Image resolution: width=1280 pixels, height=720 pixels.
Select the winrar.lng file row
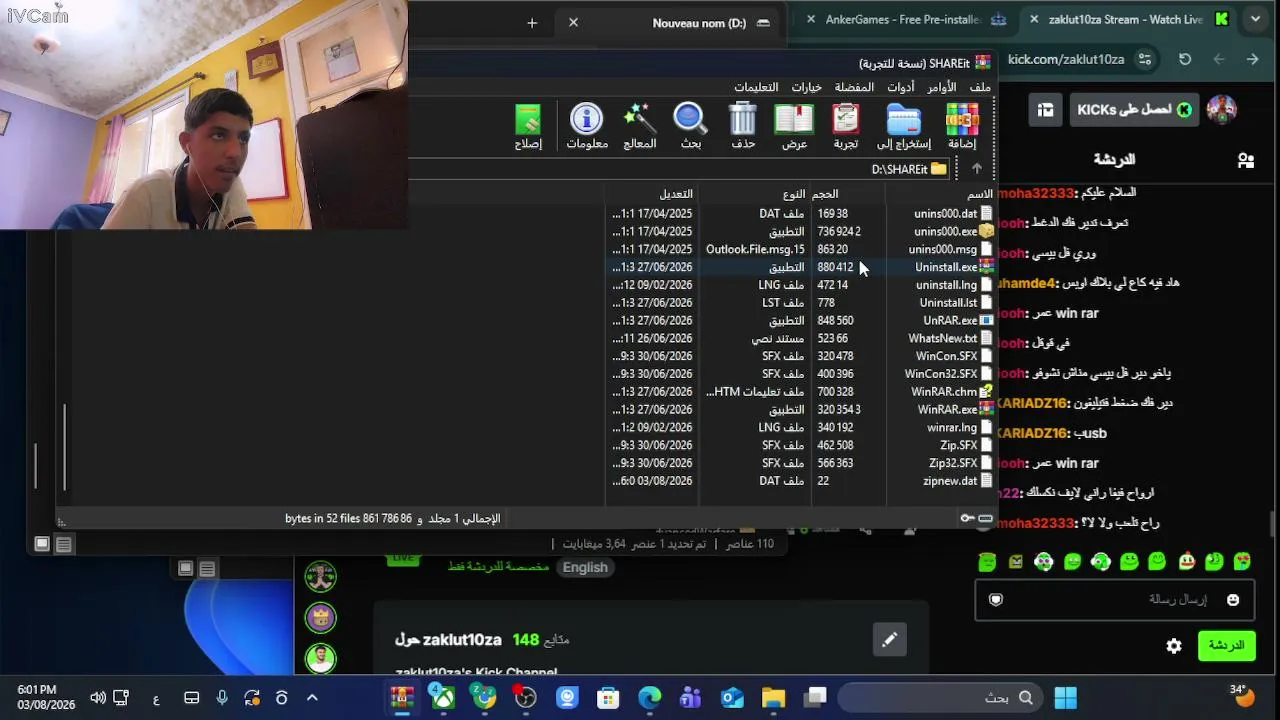click(801, 427)
